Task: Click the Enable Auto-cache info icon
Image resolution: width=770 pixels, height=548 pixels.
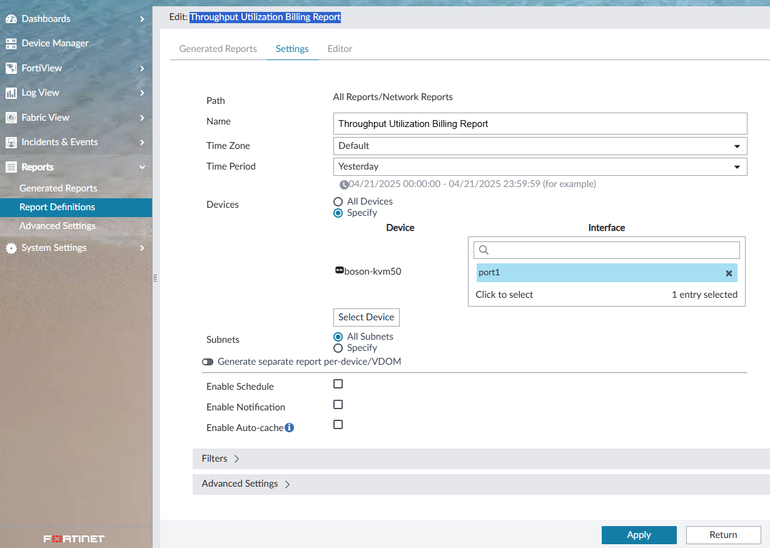Action: tap(289, 428)
